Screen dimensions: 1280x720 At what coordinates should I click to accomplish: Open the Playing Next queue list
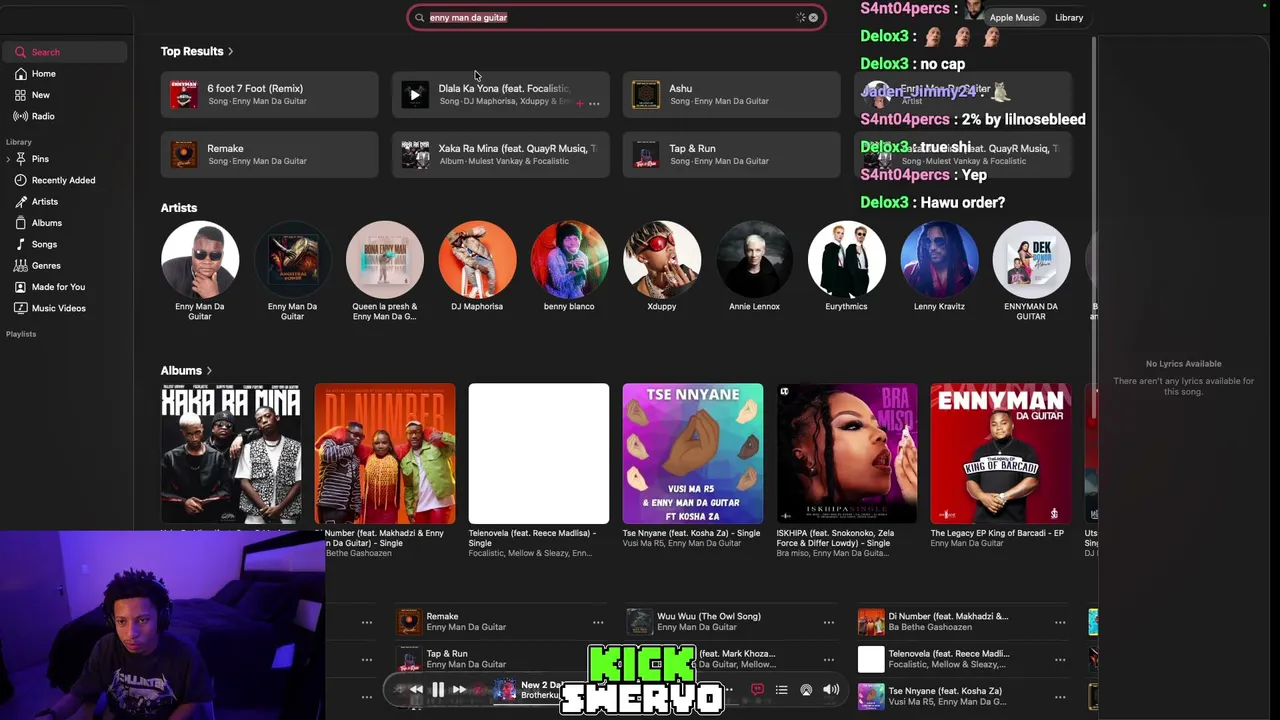[782, 689]
